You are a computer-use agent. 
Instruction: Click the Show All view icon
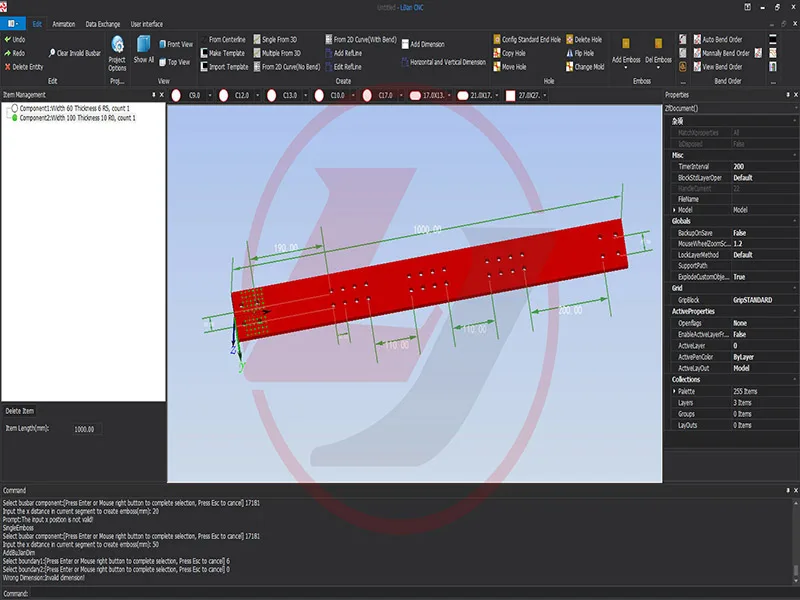click(143, 45)
